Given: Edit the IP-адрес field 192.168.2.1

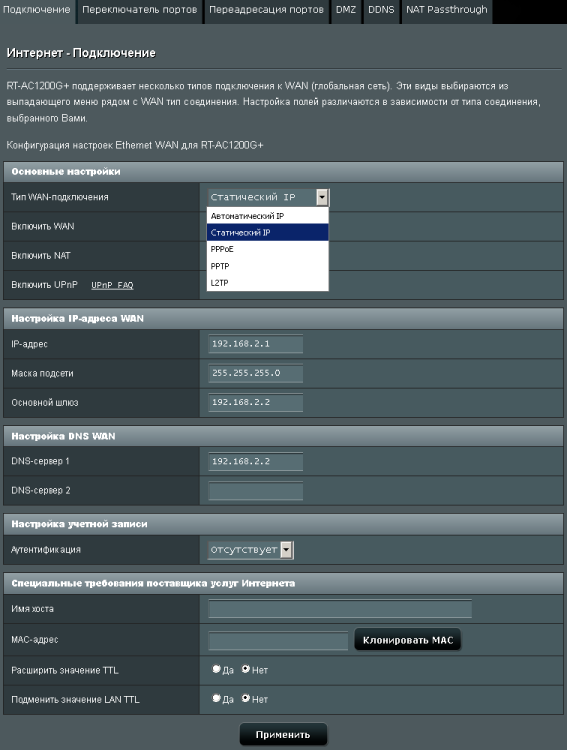Looking at the screenshot, I should pos(256,344).
